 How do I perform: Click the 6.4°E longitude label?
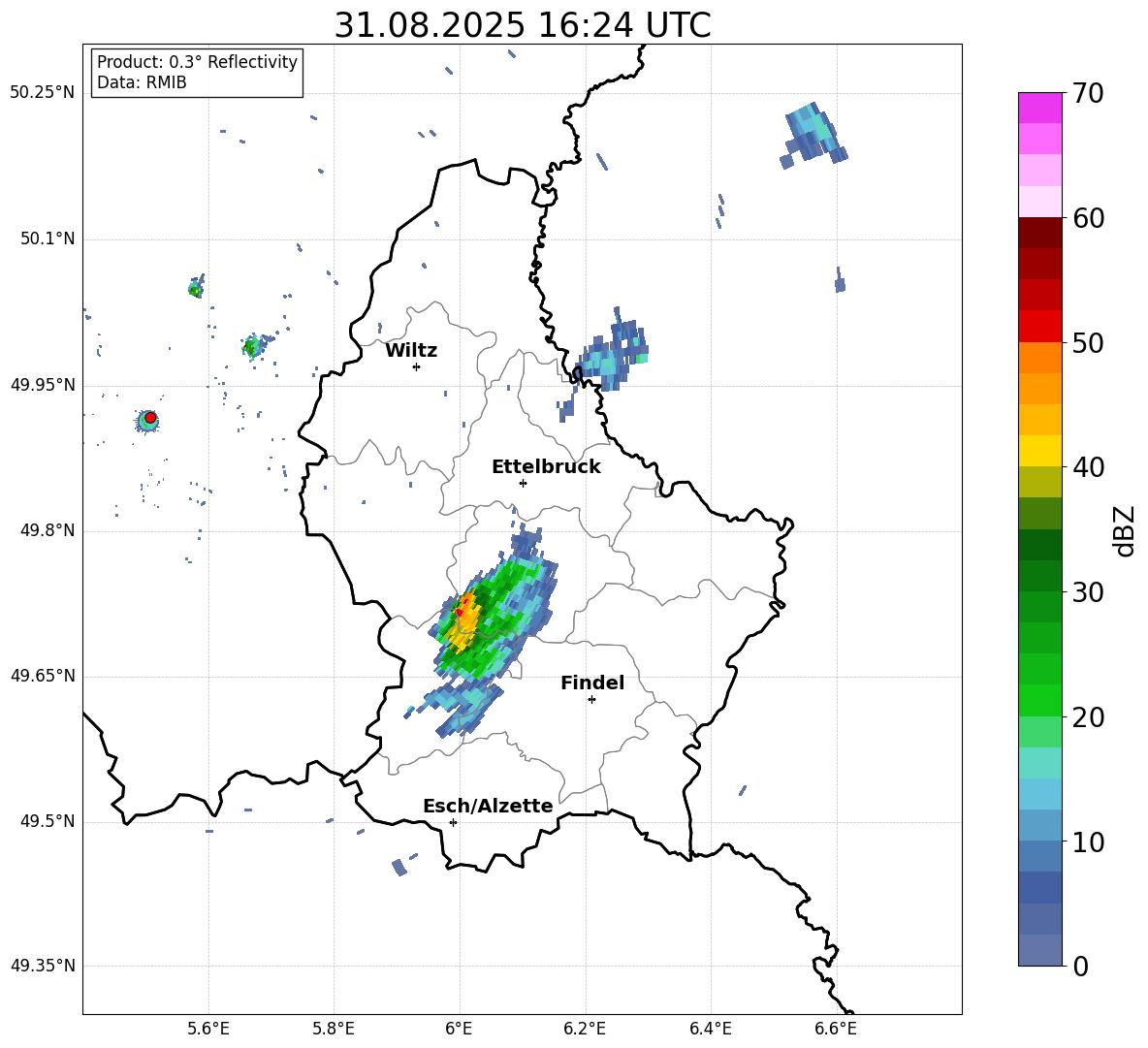710,1029
